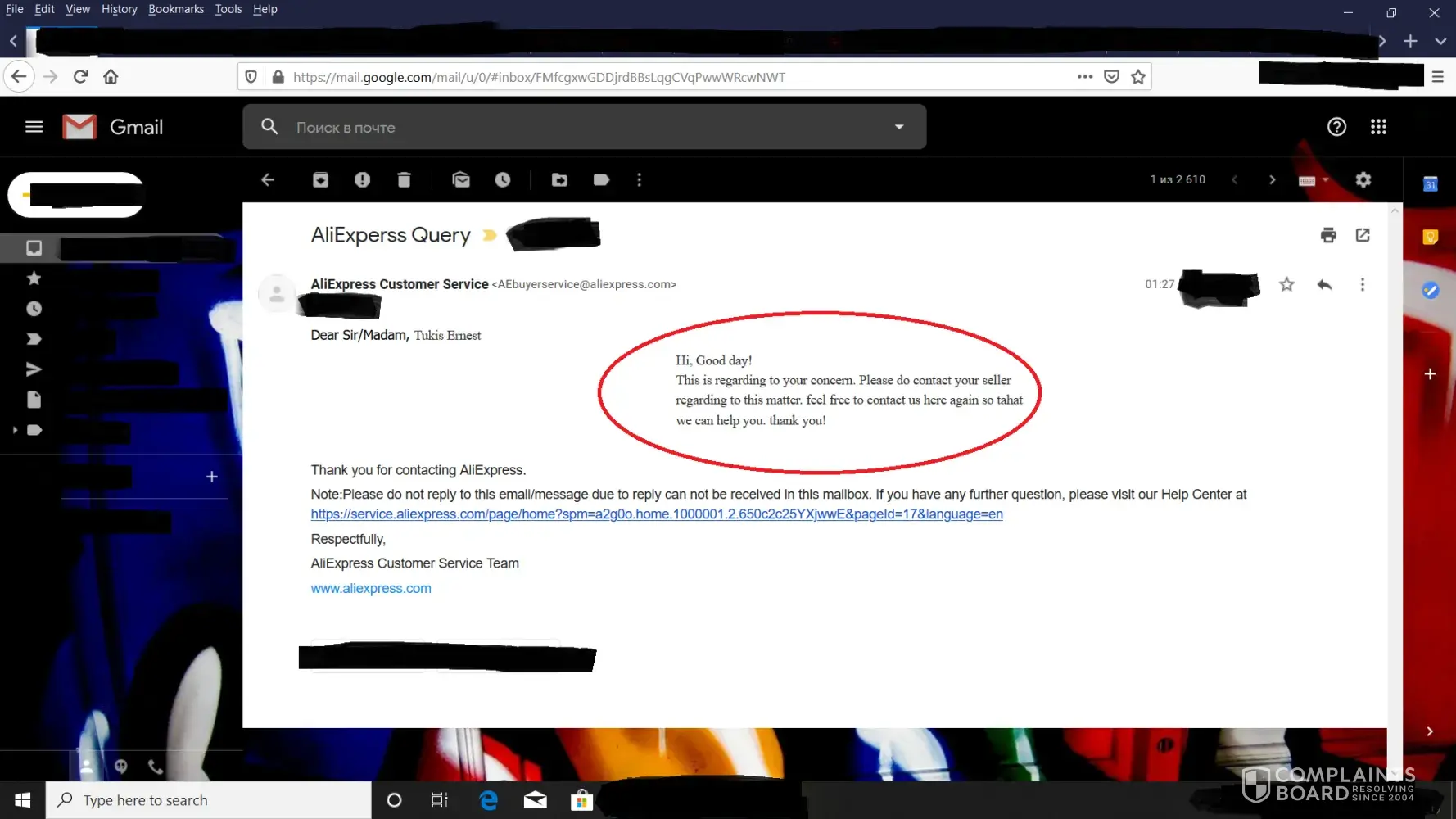This screenshot has height=819, width=1456.
Task: Open Important folder in sidebar
Action: coord(34,339)
